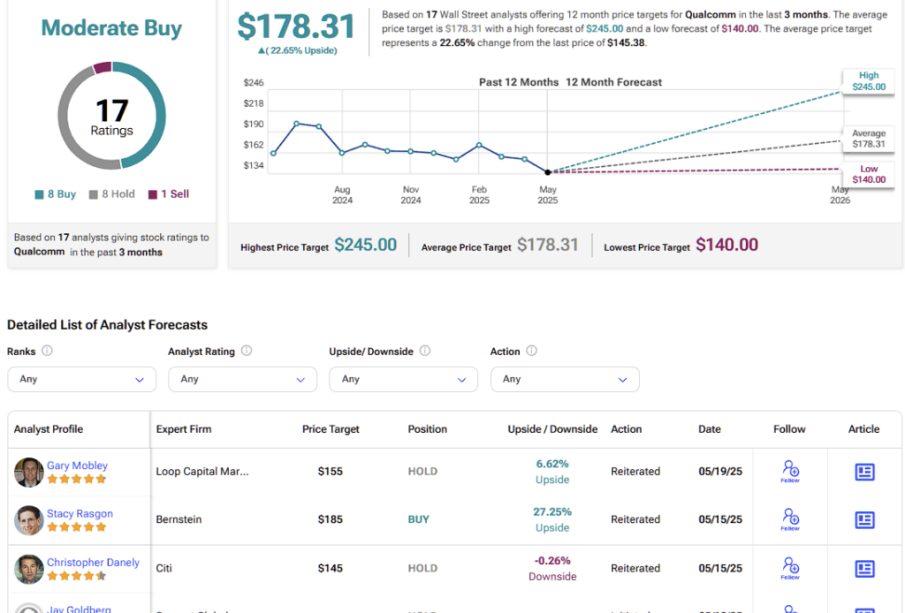
Task: Open the Ranks filter dropdown
Action: [x=81, y=379]
